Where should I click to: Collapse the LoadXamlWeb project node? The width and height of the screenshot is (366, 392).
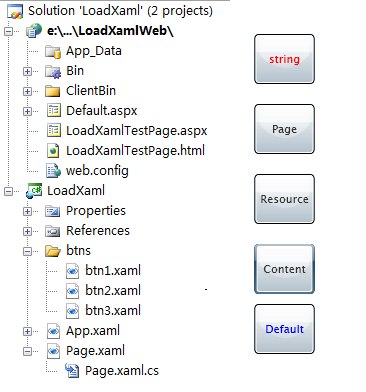point(8,31)
